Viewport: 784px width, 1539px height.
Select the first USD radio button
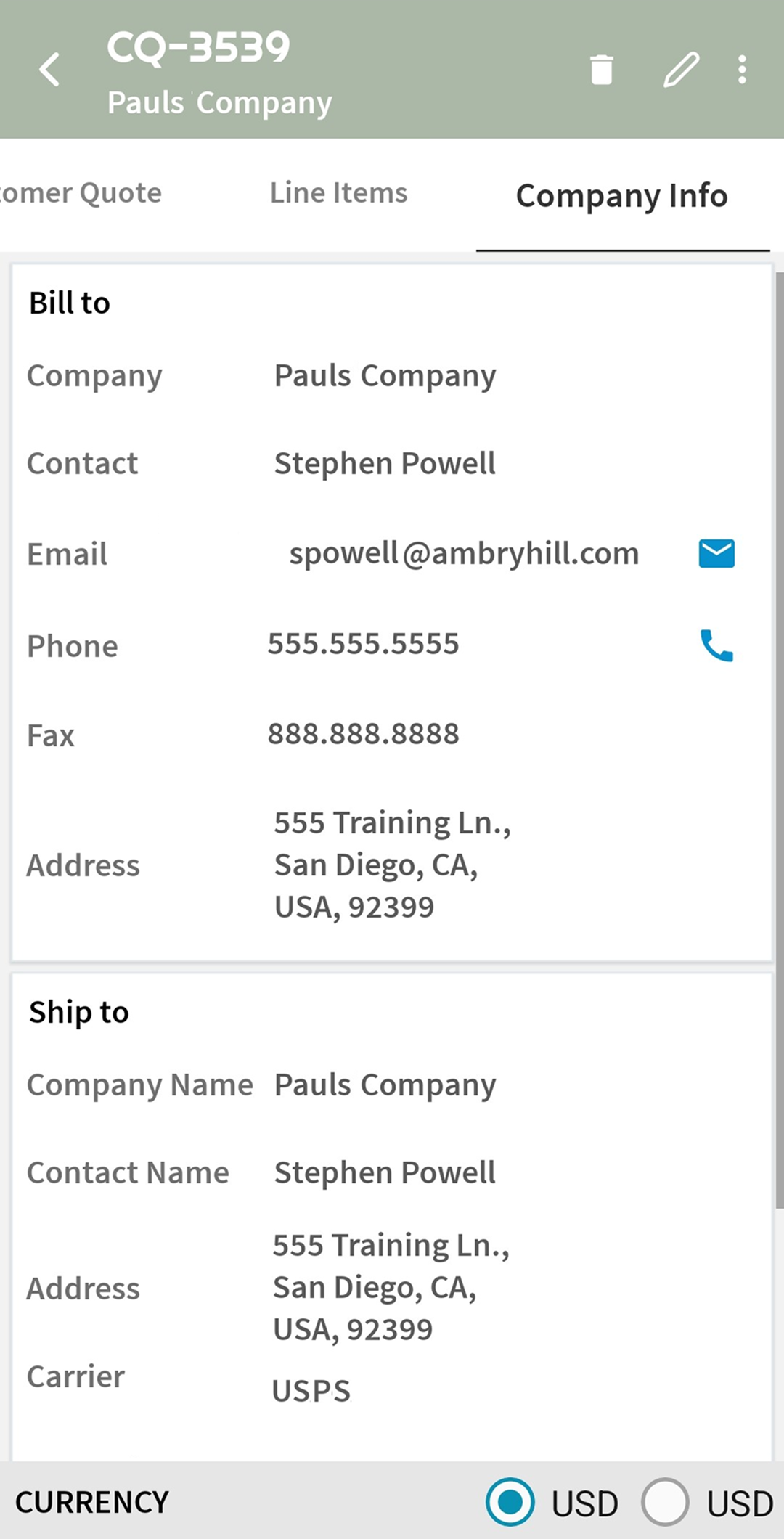(510, 1501)
